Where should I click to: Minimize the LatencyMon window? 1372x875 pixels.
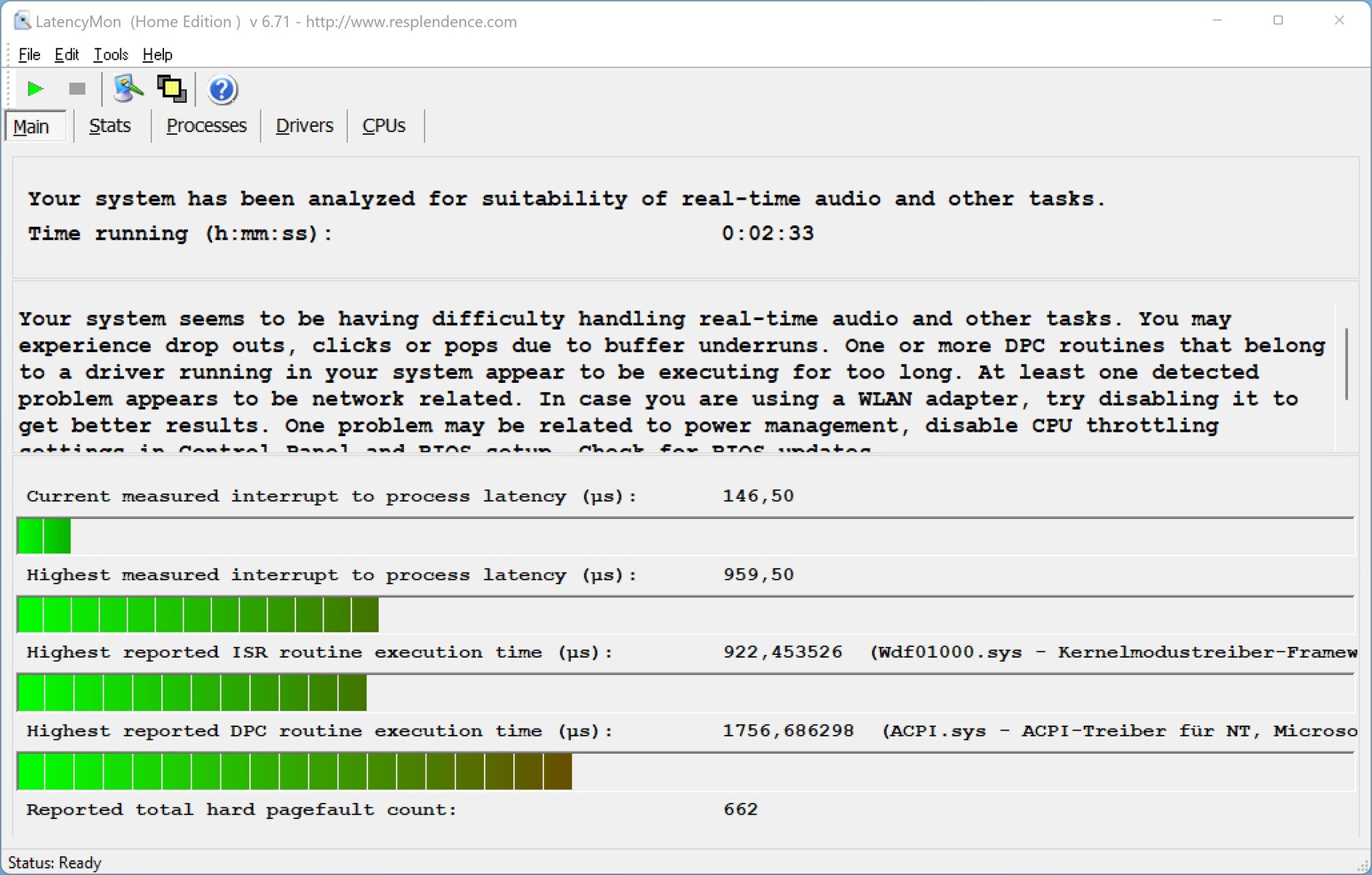click(x=1217, y=20)
